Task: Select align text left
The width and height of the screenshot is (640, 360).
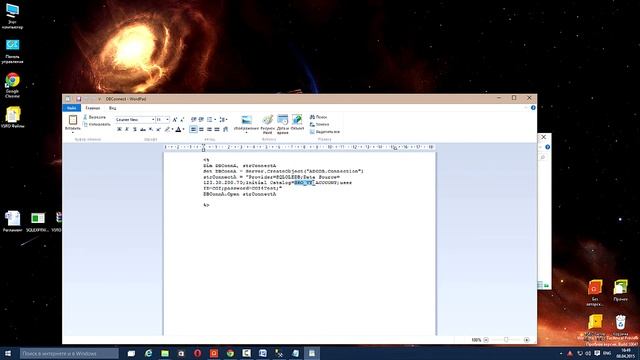Action: (x=193, y=129)
